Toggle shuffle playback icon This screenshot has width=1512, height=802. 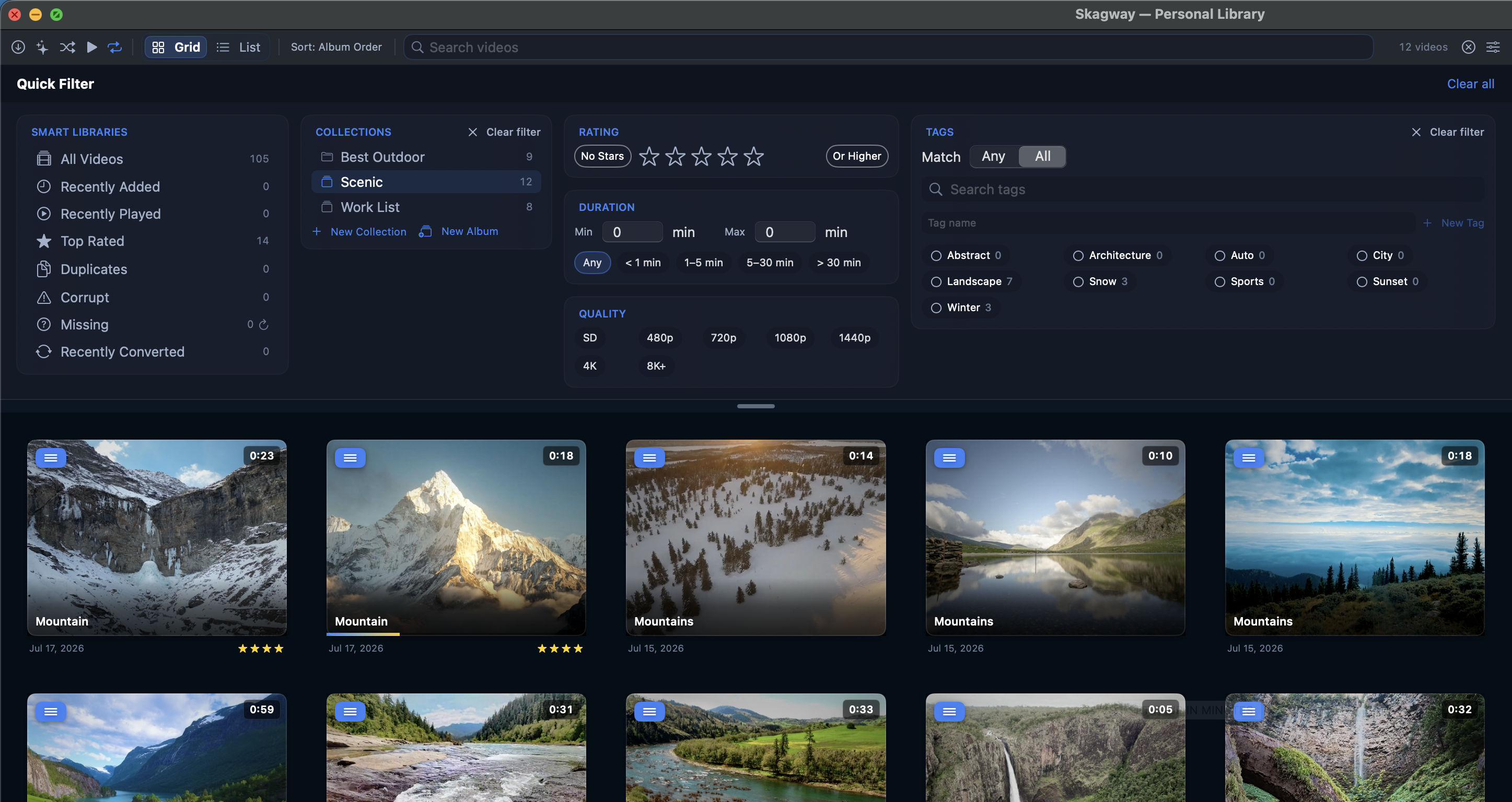click(67, 47)
